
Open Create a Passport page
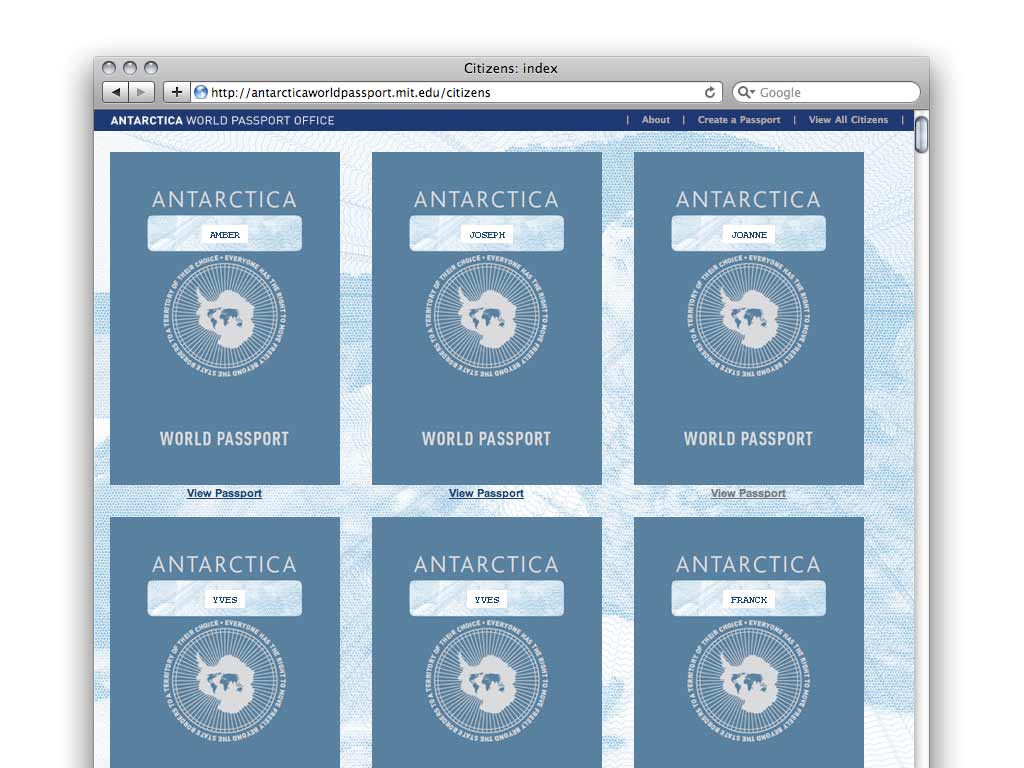tap(739, 120)
